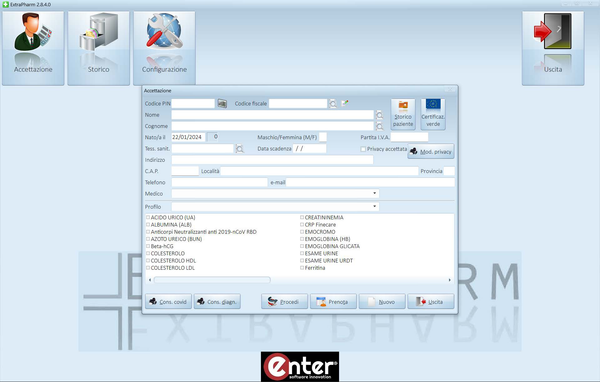Expand the Medico dropdown
Viewport: 600px width, 382px height.
(x=374, y=194)
